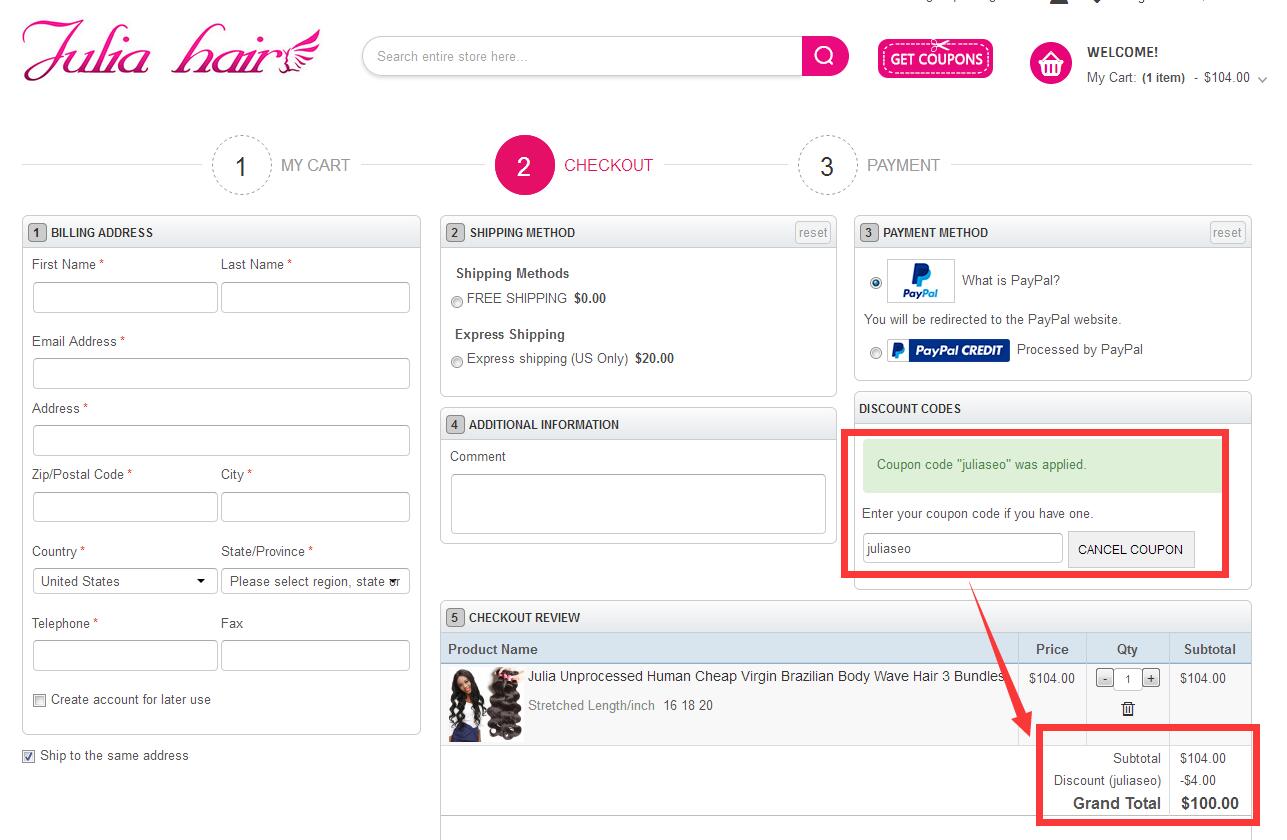This screenshot has height=840, width=1287.
Task: Focus the store search field
Action: click(x=582, y=56)
